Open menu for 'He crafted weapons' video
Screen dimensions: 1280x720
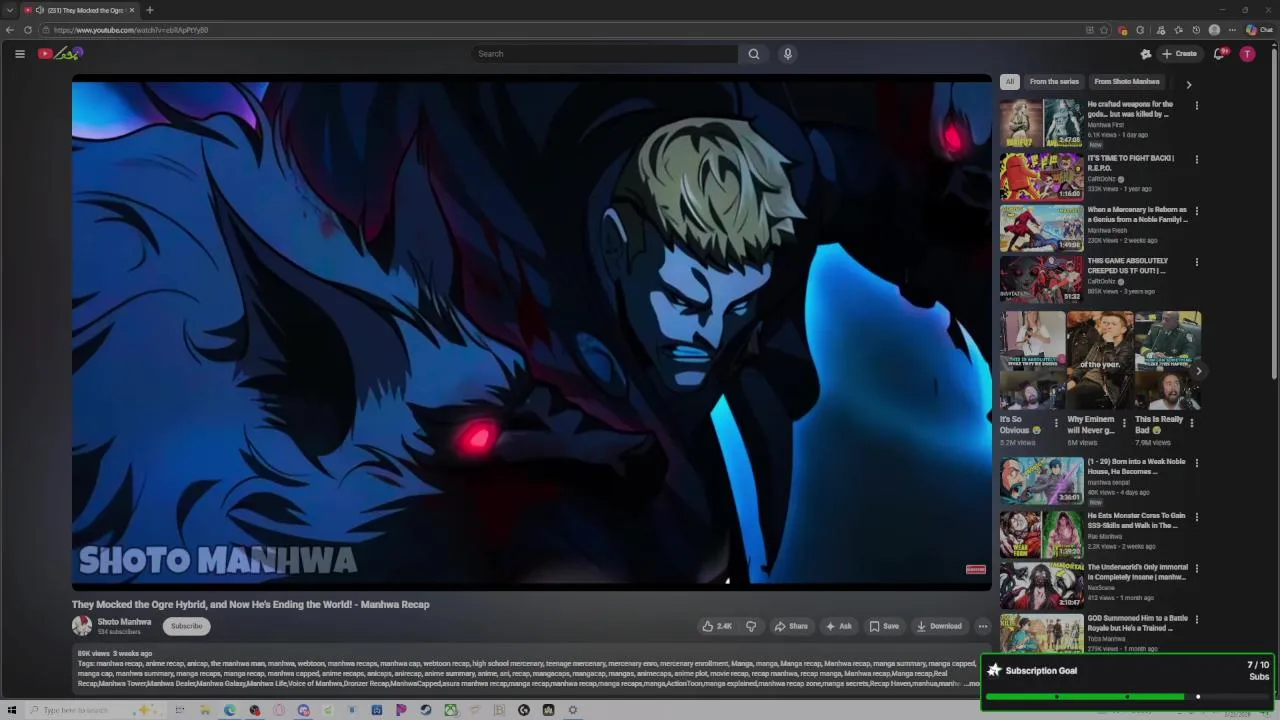click(x=1196, y=105)
